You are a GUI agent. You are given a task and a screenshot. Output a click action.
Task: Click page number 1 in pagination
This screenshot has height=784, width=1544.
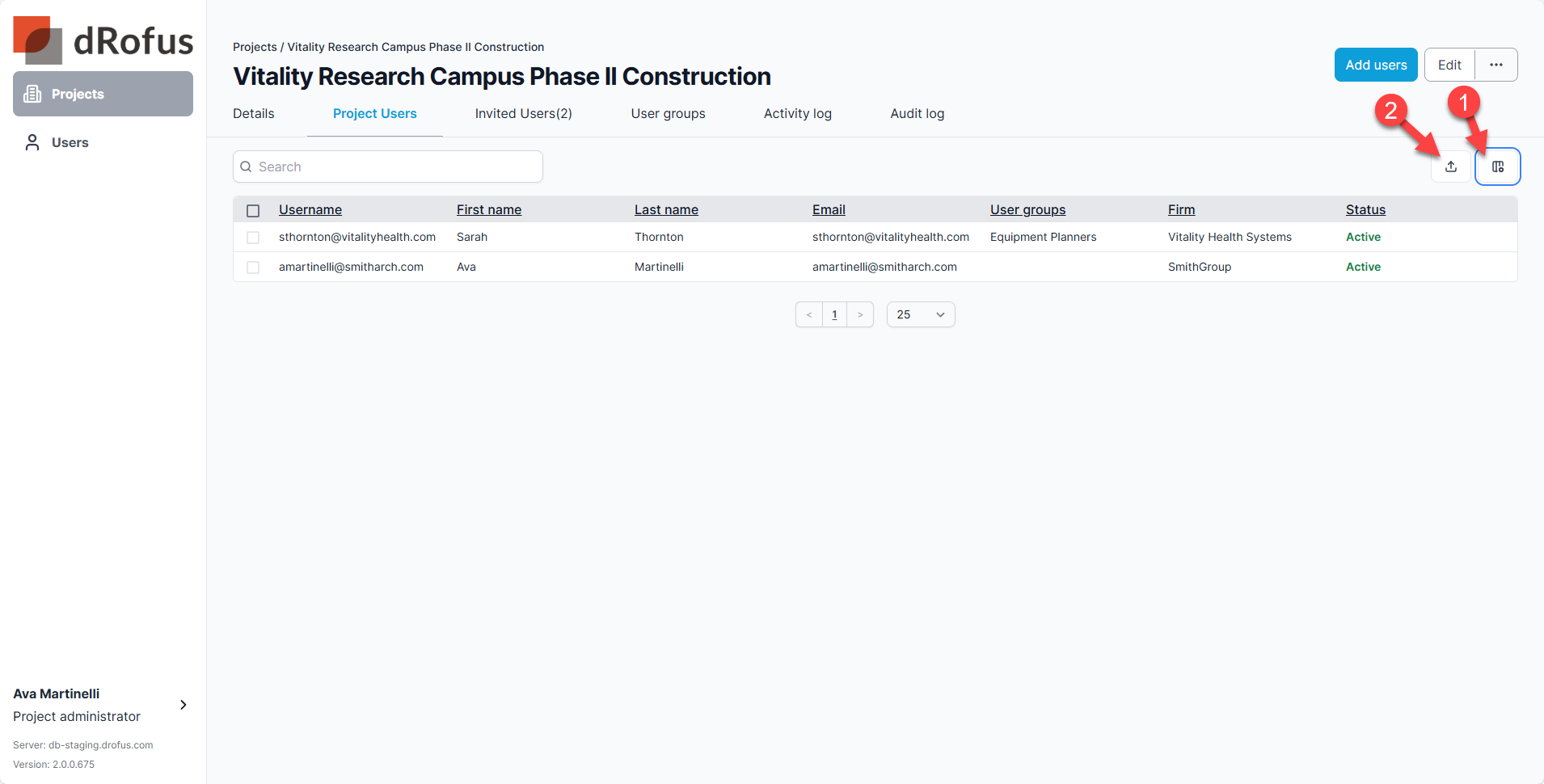[834, 314]
